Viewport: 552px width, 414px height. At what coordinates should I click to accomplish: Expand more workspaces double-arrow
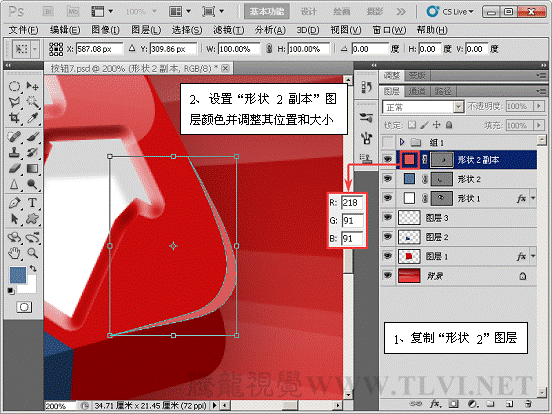pos(401,12)
